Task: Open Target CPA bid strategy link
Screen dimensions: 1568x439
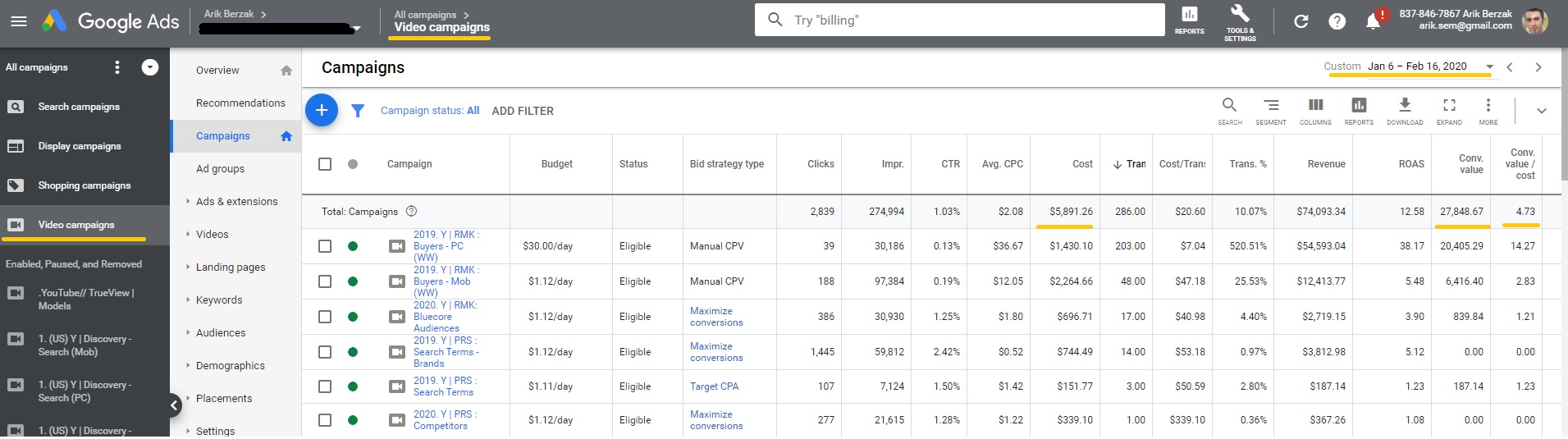Action: 714,386
